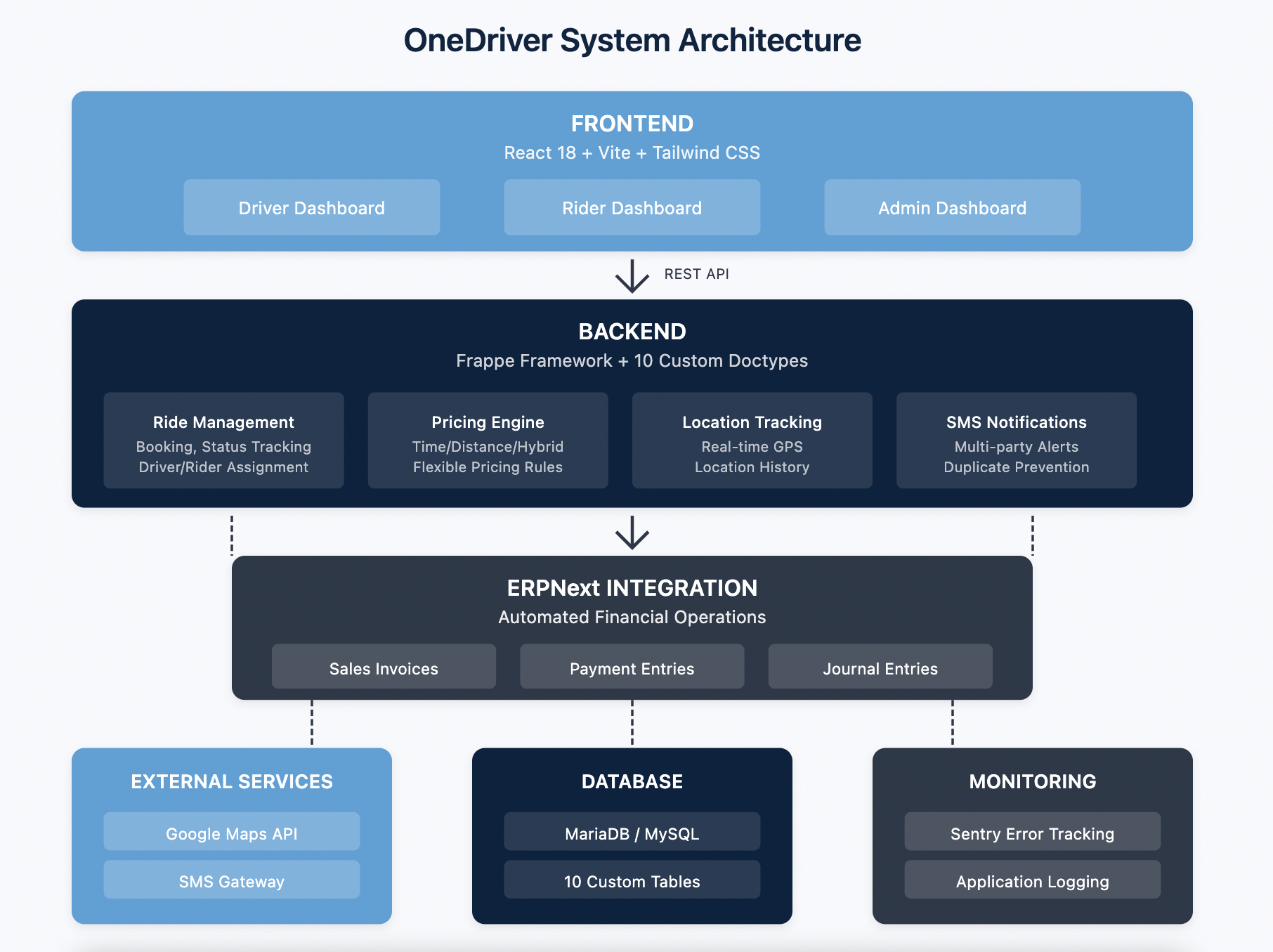Select the Location Tracking module
Screen dimensions: 1273x952
pos(751,441)
